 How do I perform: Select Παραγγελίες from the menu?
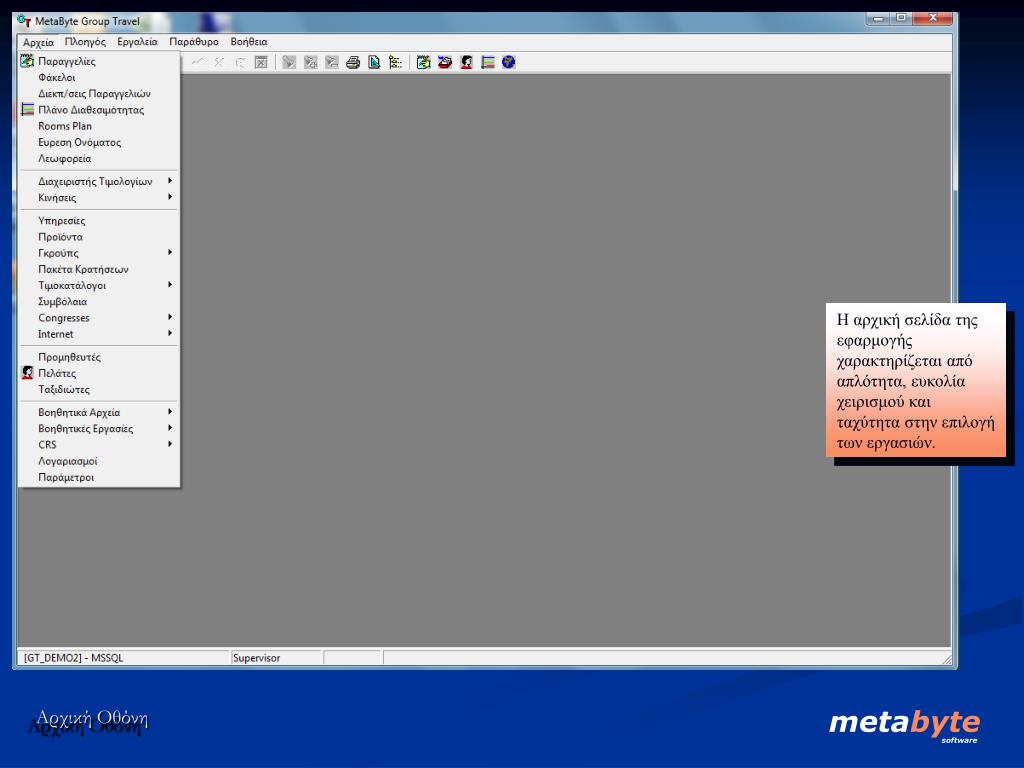click(x=99, y=61)
